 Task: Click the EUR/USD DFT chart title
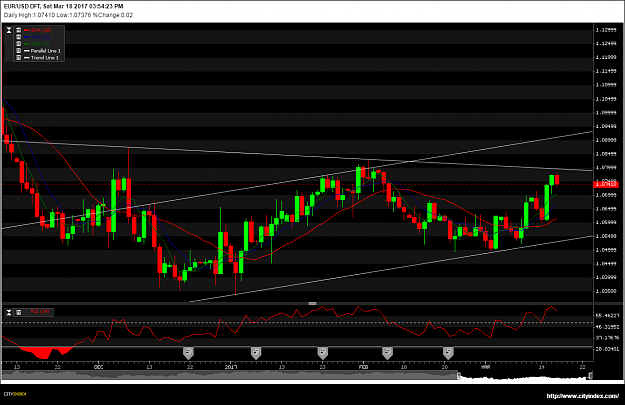pyautogui.click(x=63, y=6)
